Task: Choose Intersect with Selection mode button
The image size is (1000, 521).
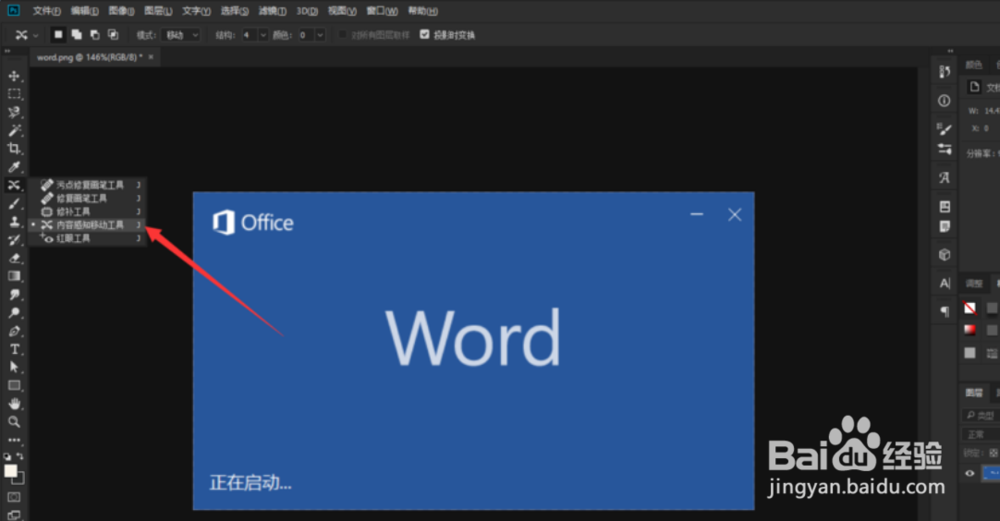Action: tap(113, 34)
